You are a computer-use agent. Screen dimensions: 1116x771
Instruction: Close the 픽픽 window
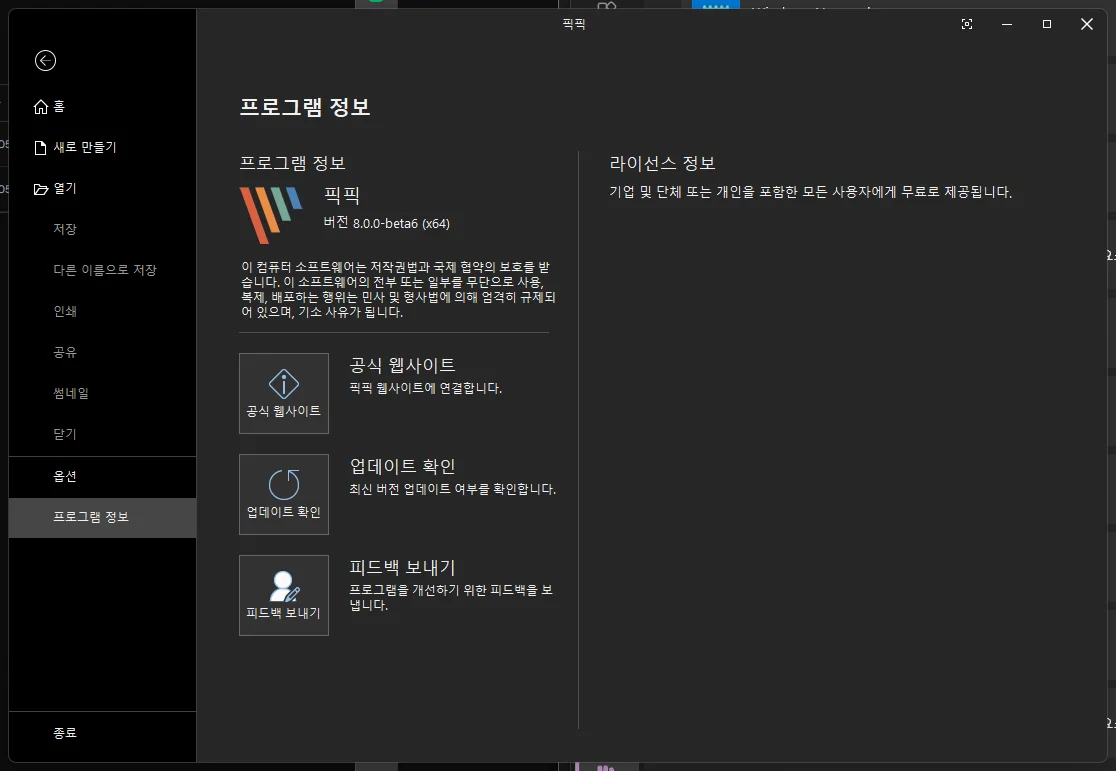[1087, 24]
